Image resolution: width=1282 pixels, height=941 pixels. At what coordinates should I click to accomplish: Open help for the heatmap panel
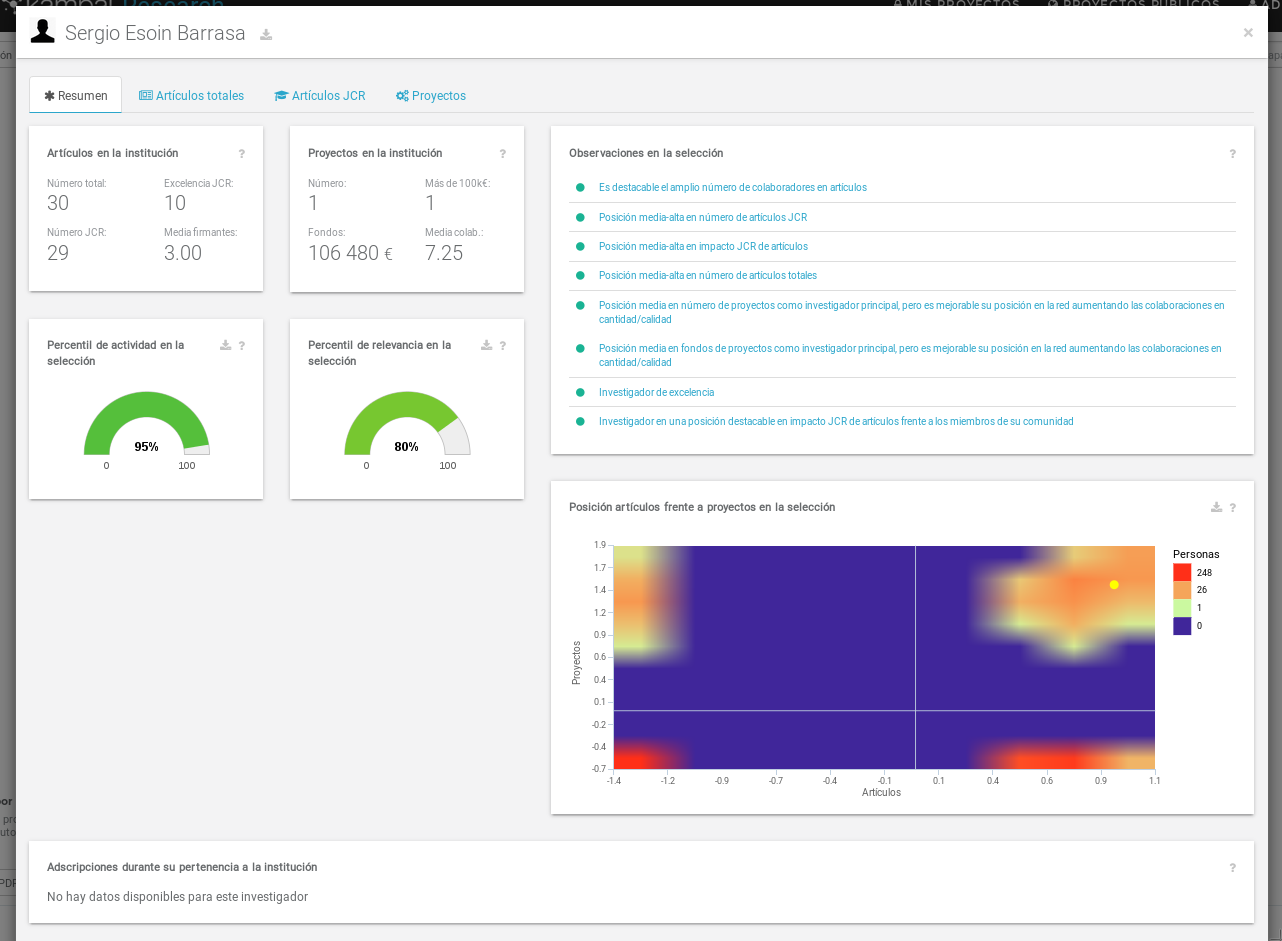1233,508
